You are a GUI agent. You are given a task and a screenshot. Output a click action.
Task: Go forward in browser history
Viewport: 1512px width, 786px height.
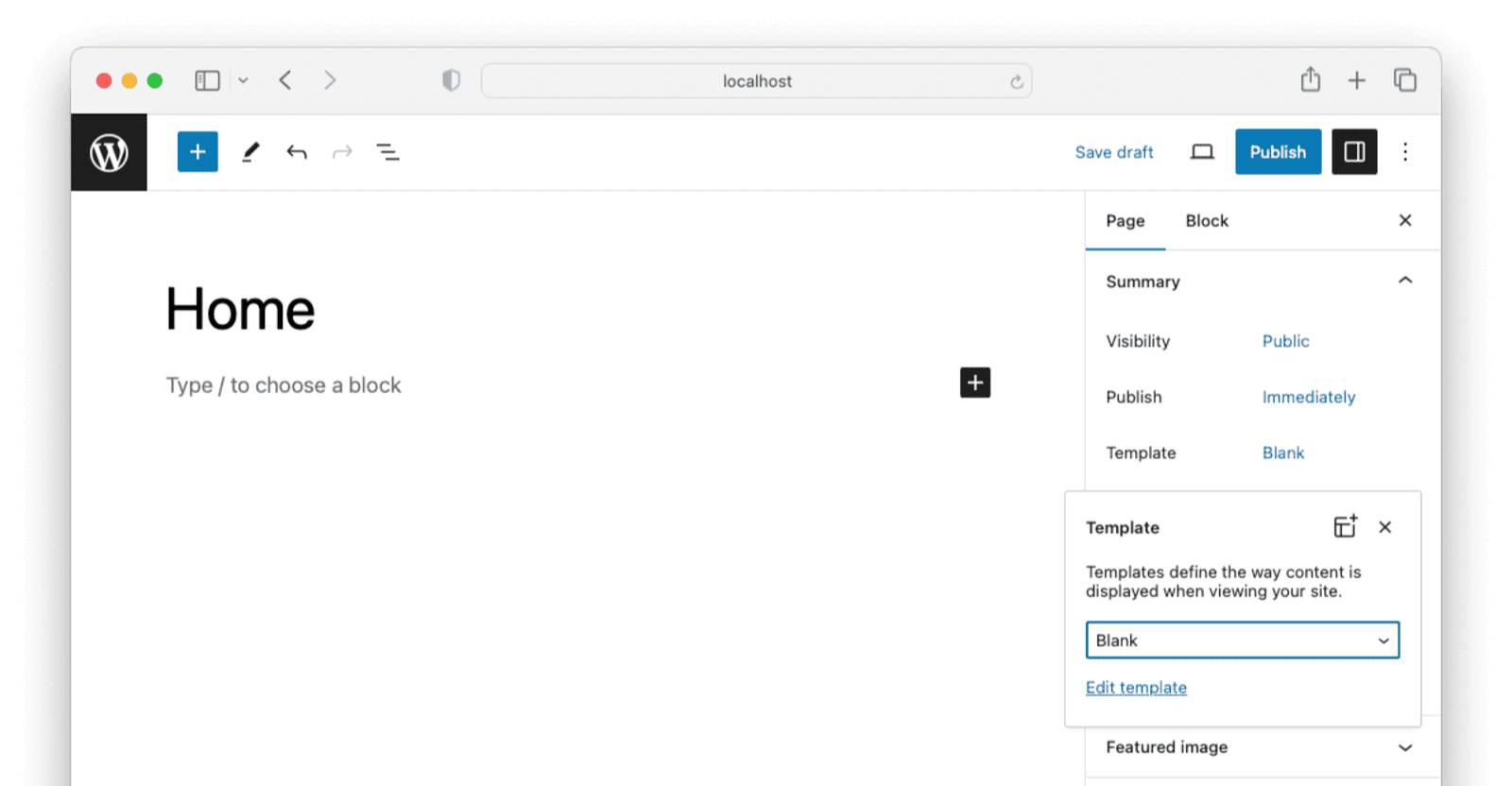tap(330, 80)
